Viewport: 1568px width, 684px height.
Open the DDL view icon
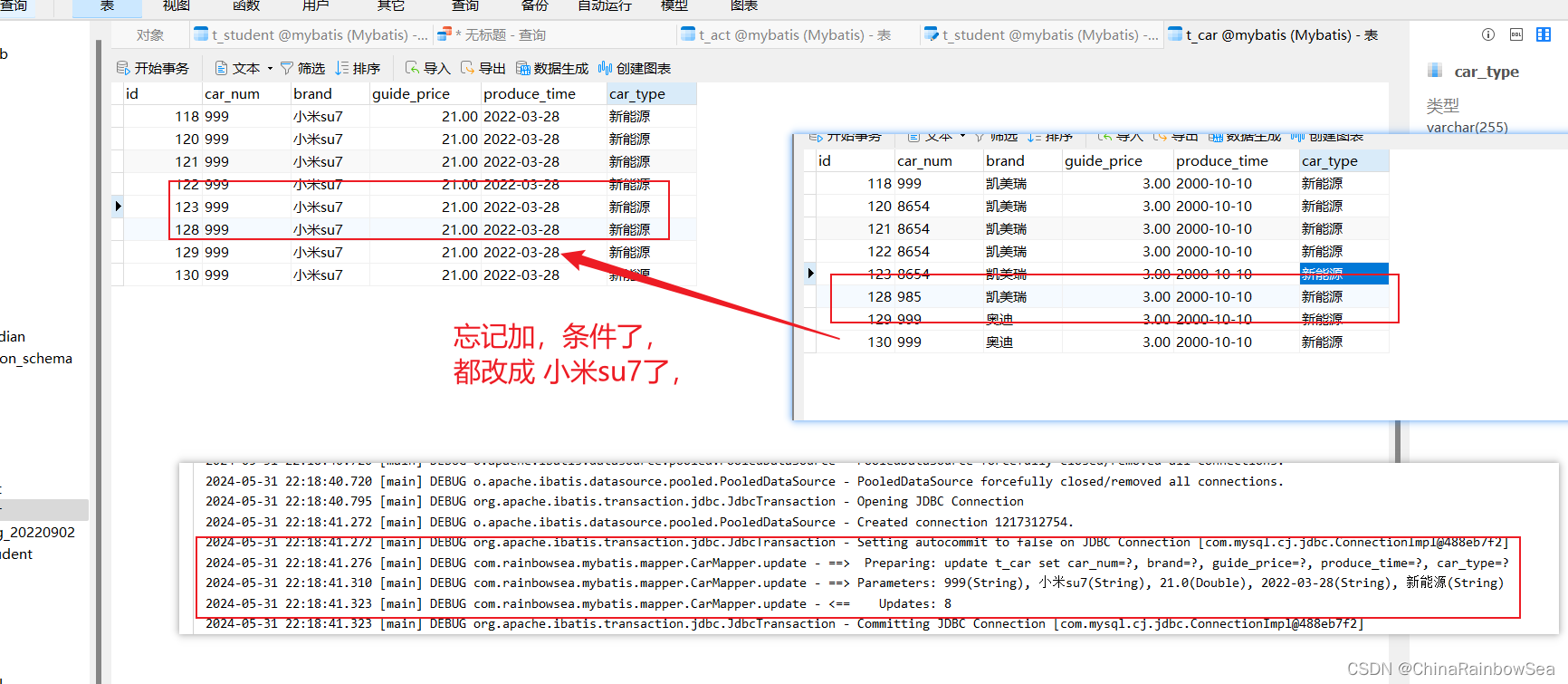pyautogui.click(x=1516, y=34)
